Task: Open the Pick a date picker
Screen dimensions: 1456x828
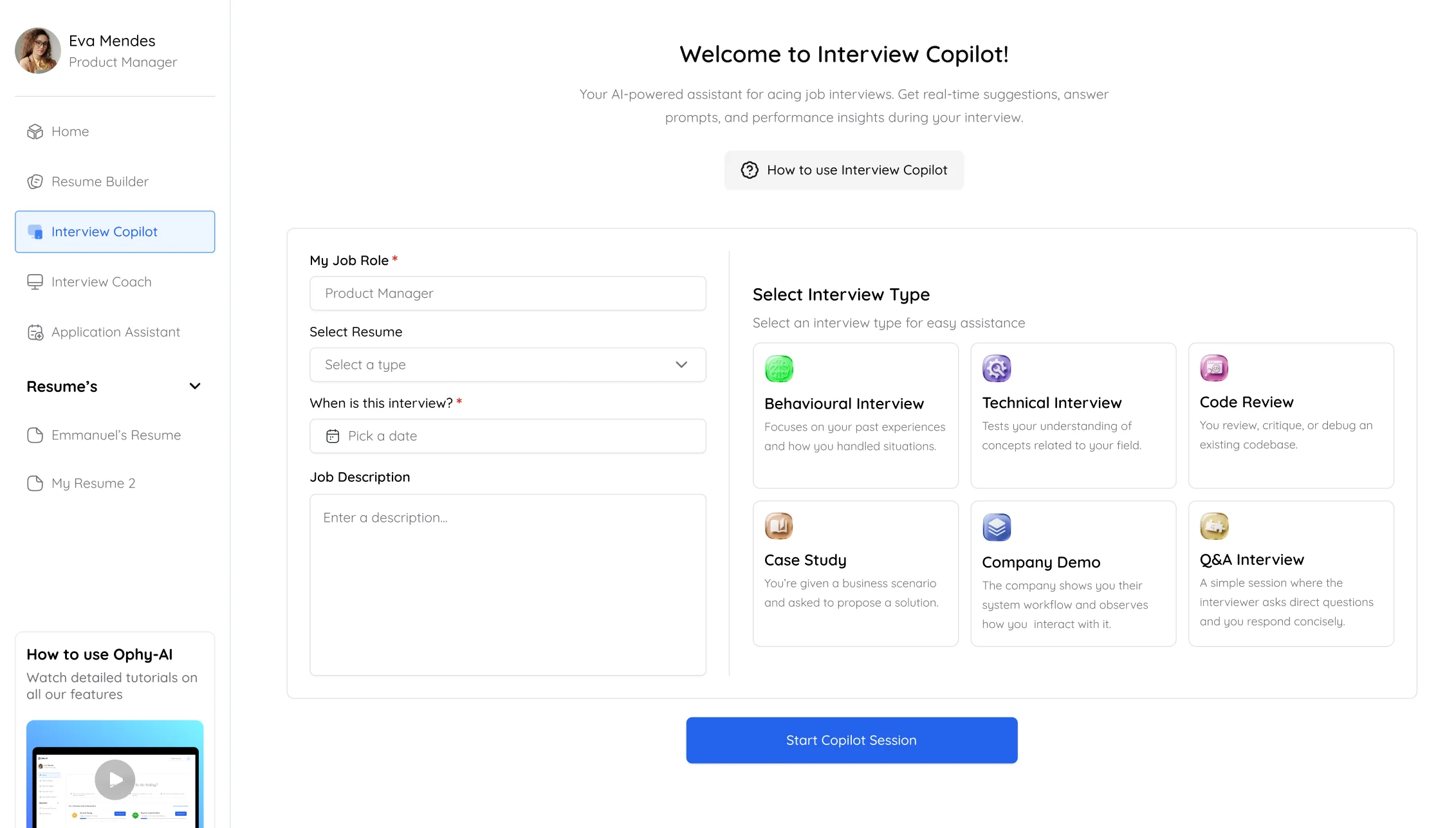Action: (x=508, y=436)
